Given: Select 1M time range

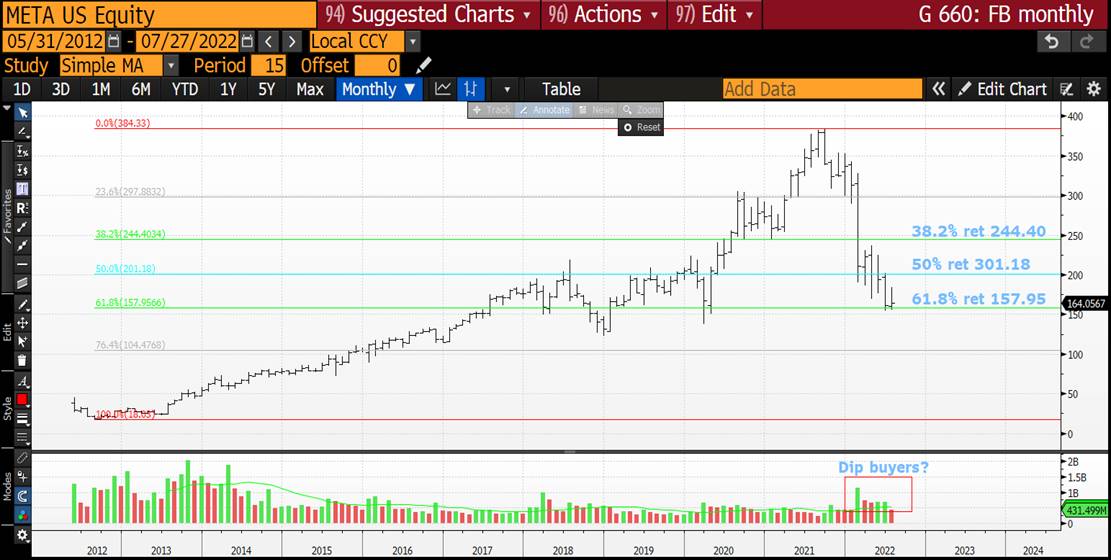Looking at the screenshot, I should [101, 89].
